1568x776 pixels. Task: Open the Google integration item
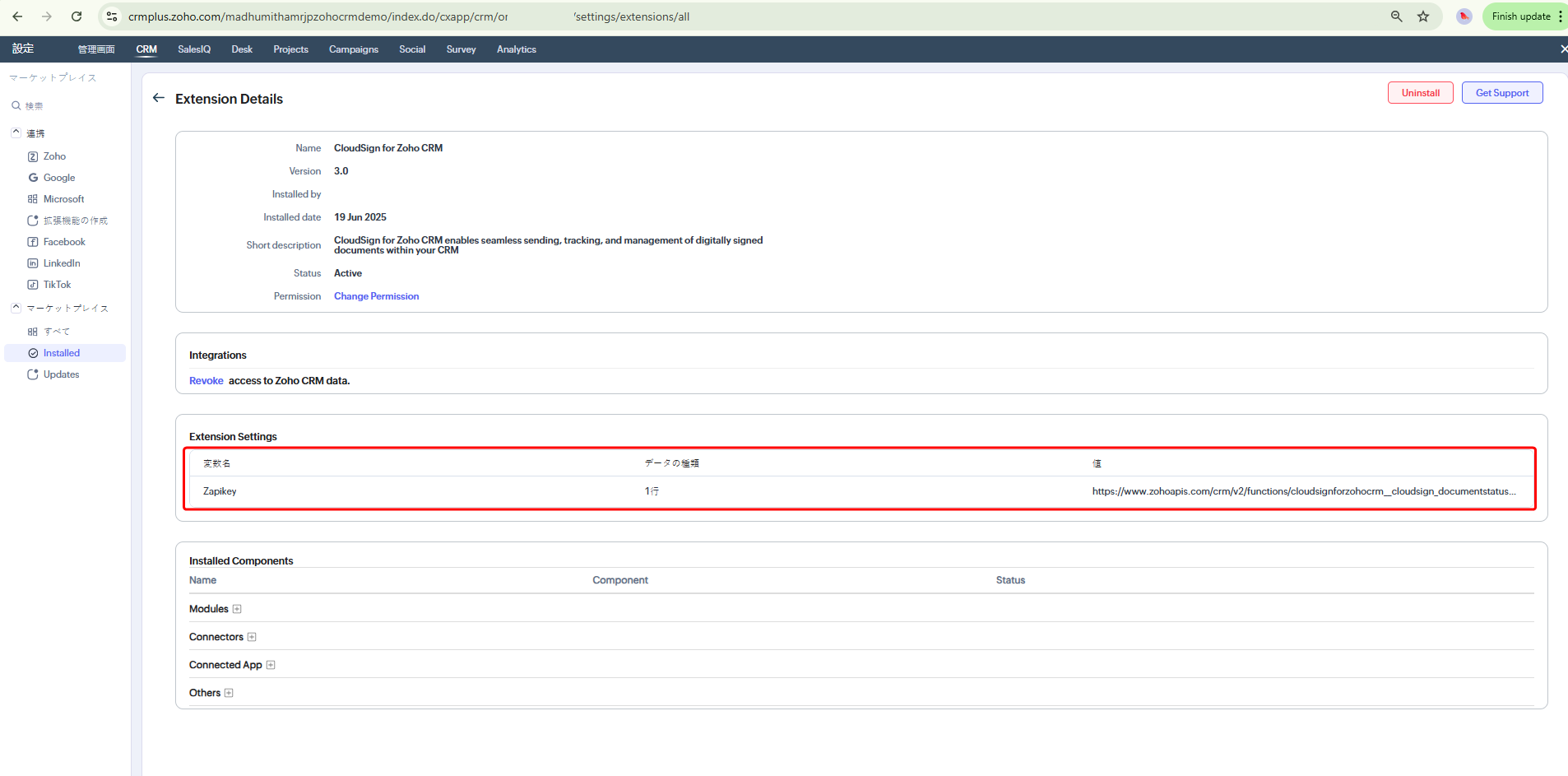click(59, 178)
